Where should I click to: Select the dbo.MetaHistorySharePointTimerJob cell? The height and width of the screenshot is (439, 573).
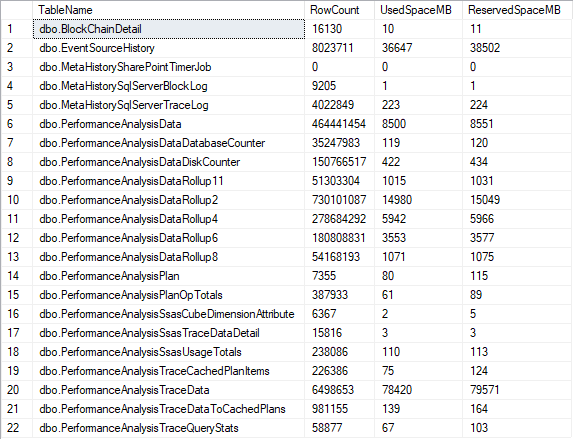168,67
